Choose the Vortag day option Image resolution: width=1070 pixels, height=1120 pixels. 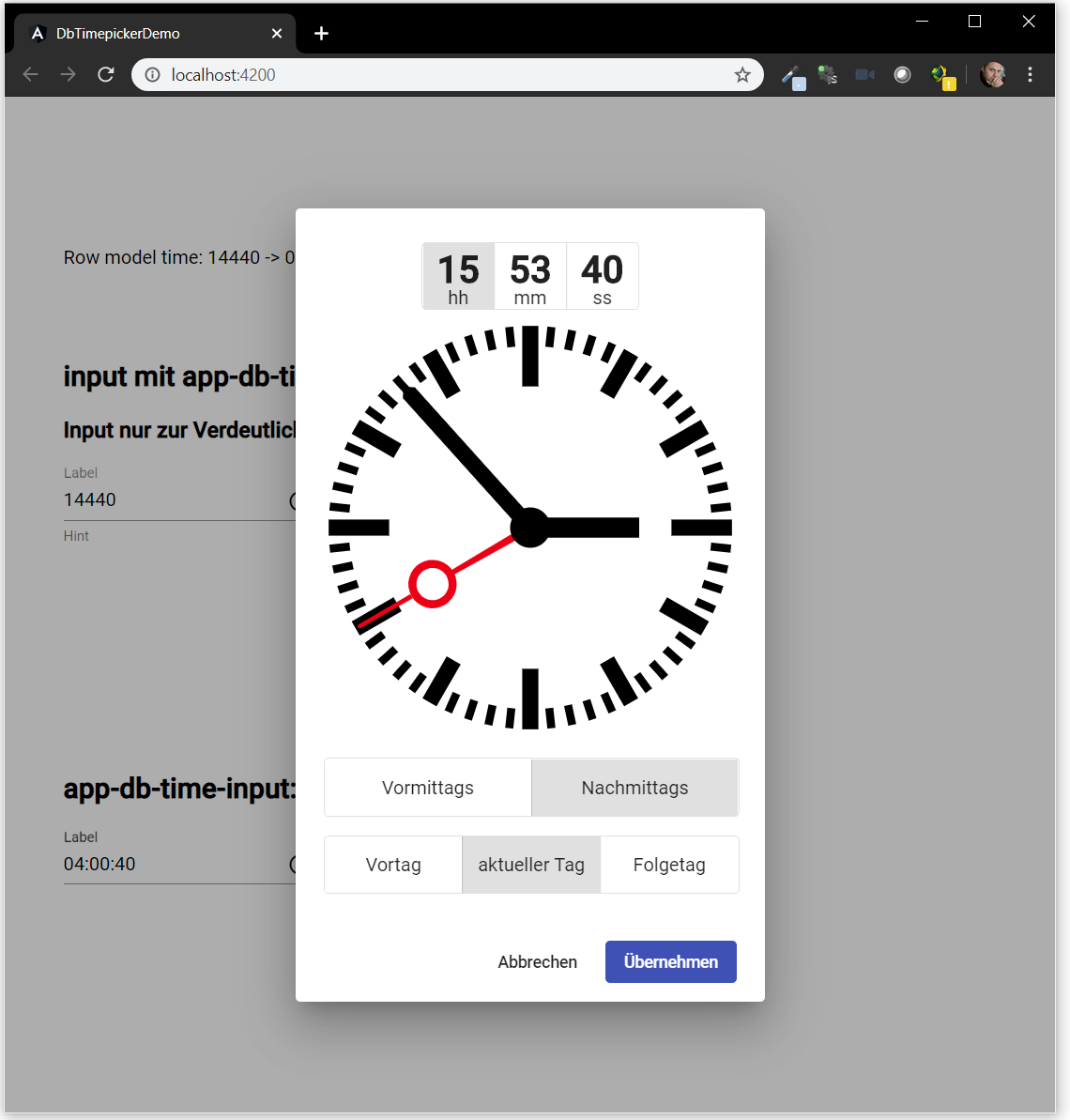[x=393, y=865]
